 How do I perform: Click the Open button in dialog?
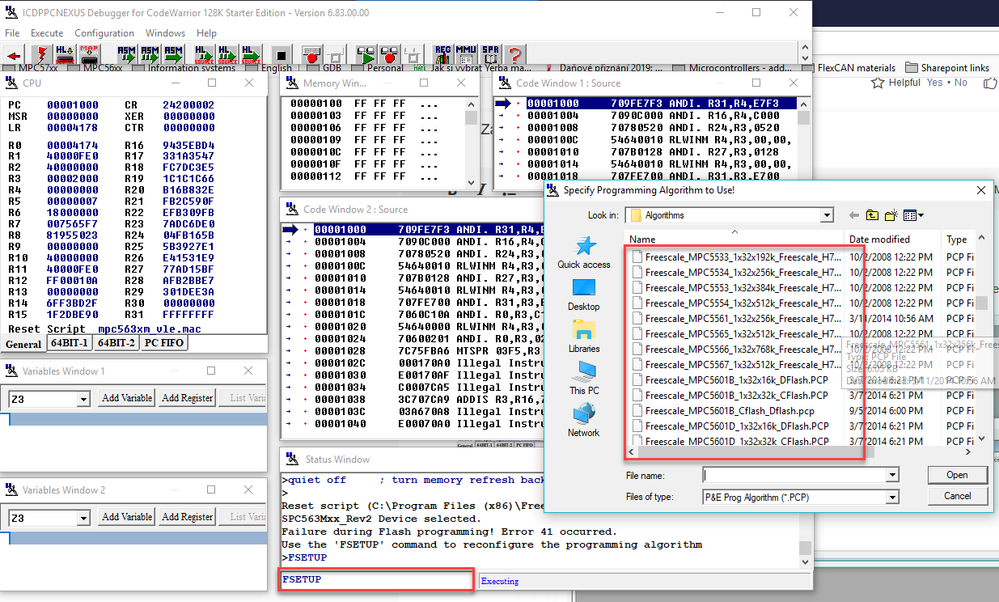957,475
